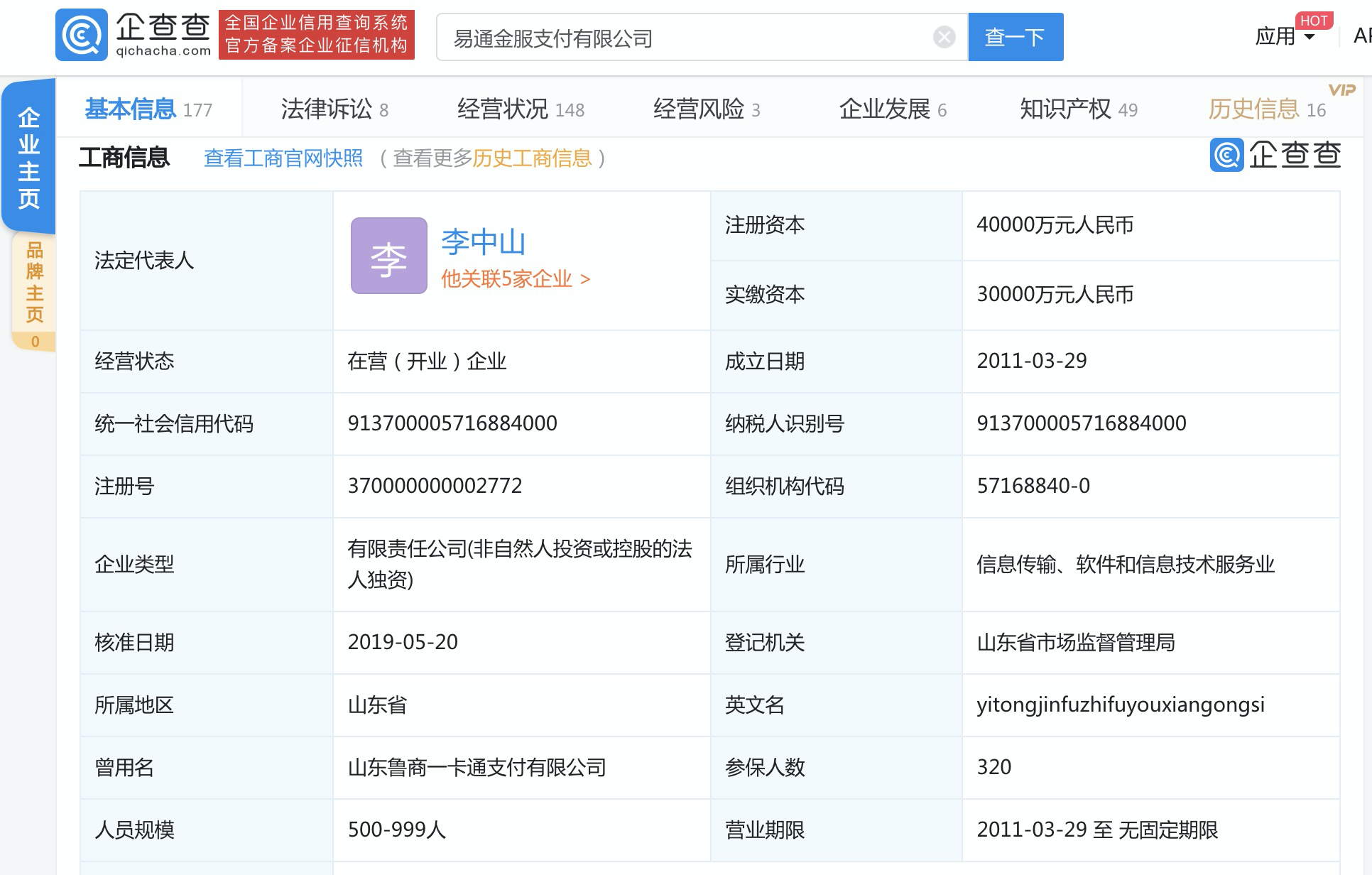The image size is (1372, 875).
Task: Select registered capital 40000万元人民币 value
Action: pyautogui.click(x=1055, y=225)
